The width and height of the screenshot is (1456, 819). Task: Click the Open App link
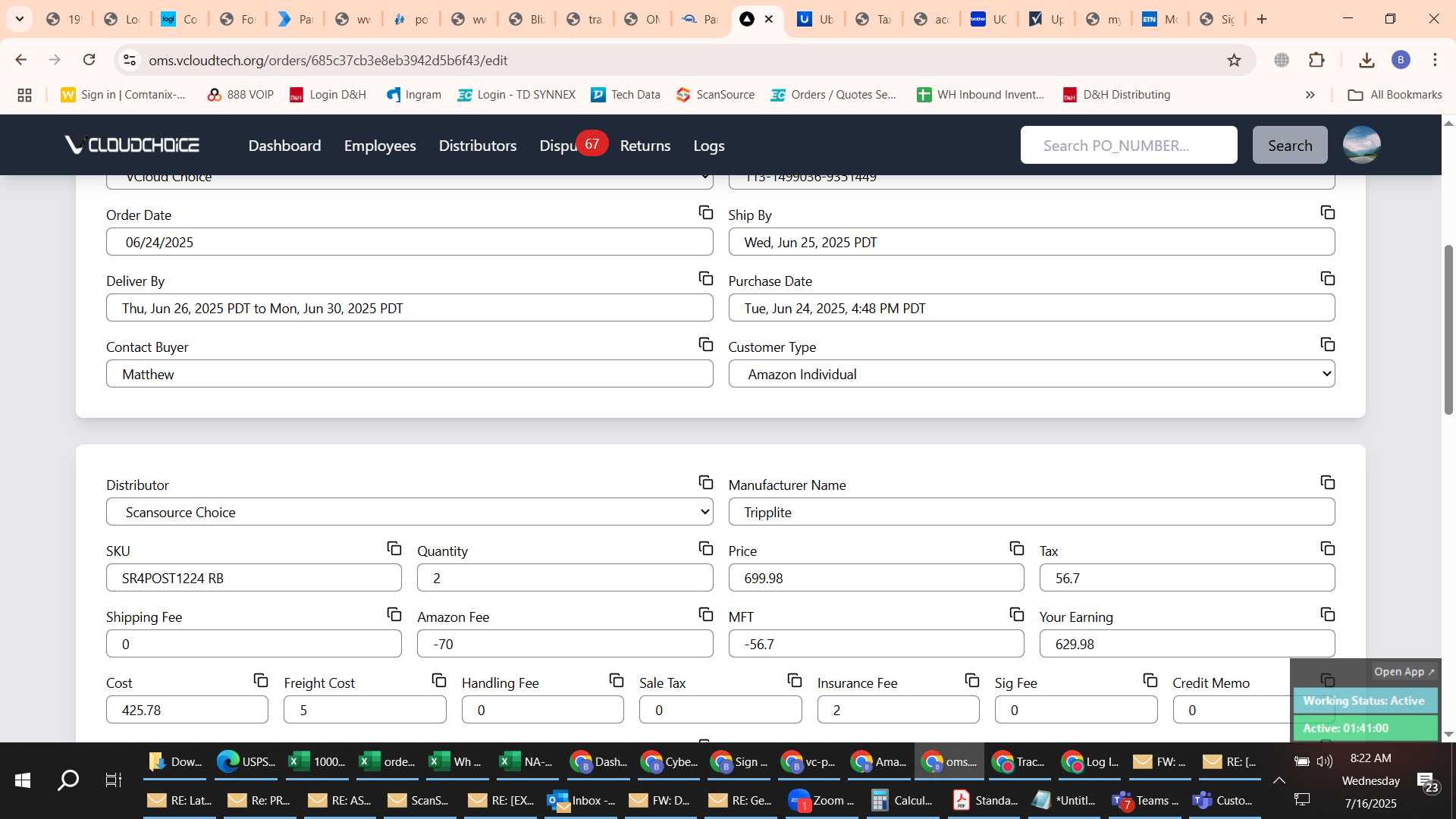pyautogui.click(x=1404, y=672)
